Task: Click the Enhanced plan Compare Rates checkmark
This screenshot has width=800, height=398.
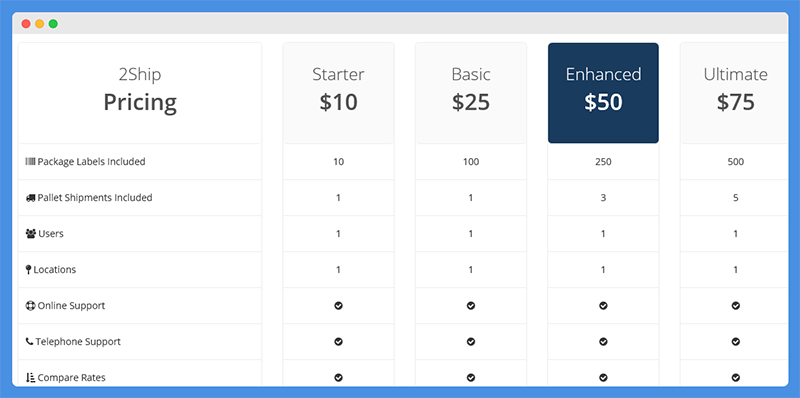Action: tap(603, 378)
